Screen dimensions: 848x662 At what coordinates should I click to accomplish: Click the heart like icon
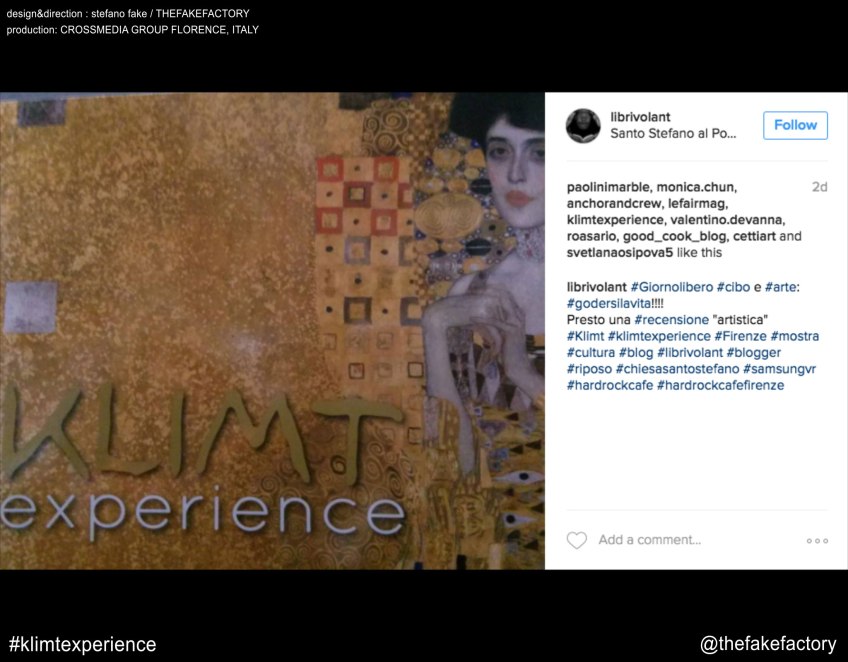(577, 540)
